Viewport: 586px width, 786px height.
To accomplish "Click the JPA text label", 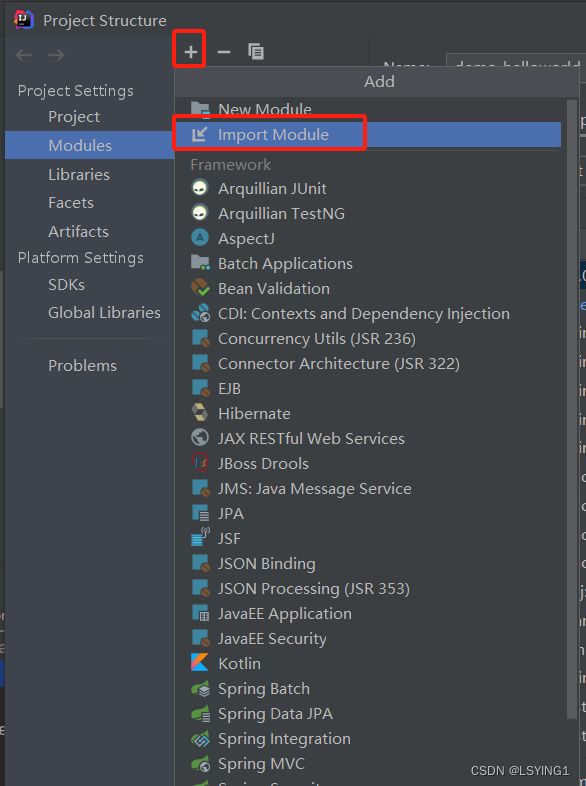I will tap(231, 514).
